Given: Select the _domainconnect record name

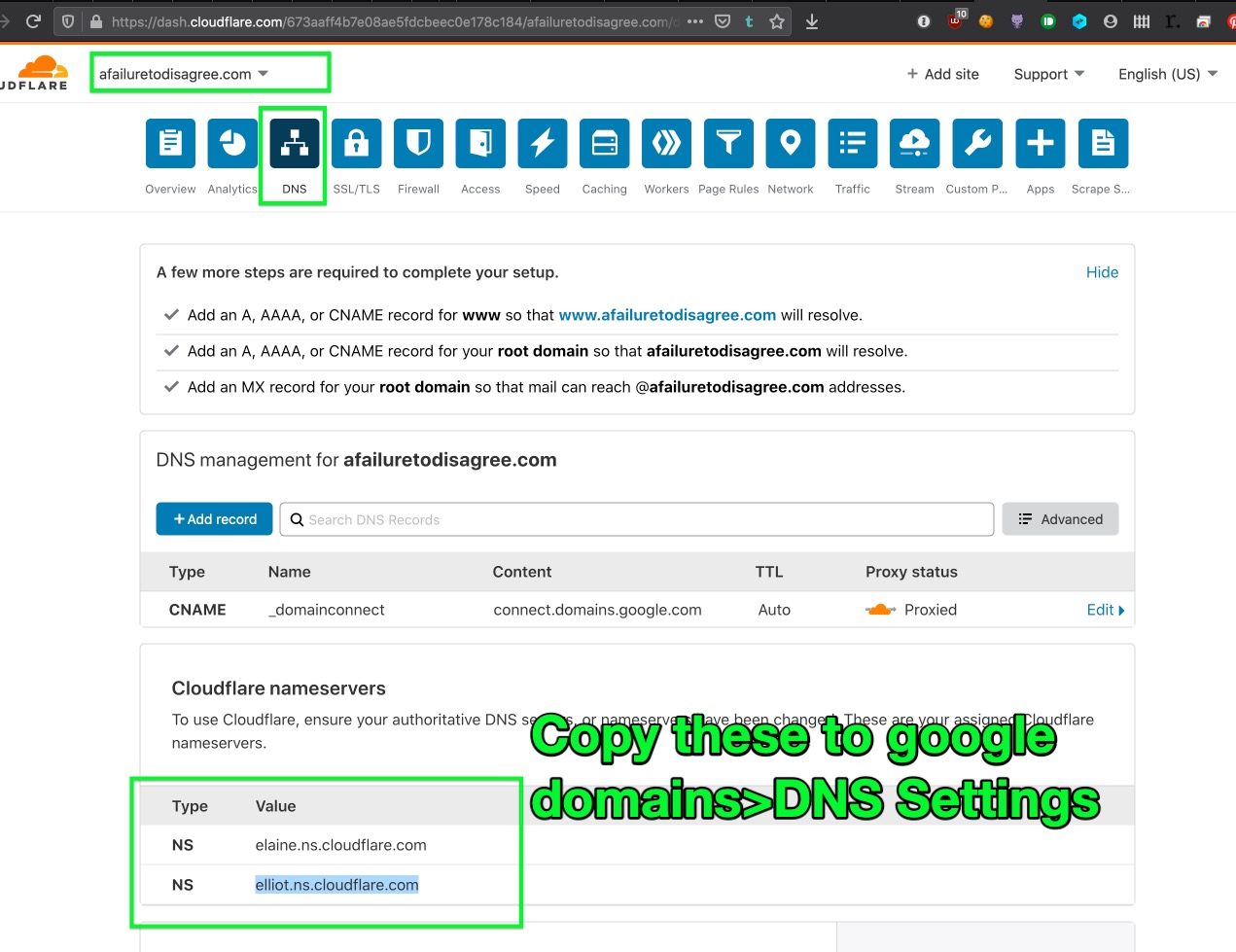Looking at the screenshot, I should pyautogui.click(x=327, y=610).
